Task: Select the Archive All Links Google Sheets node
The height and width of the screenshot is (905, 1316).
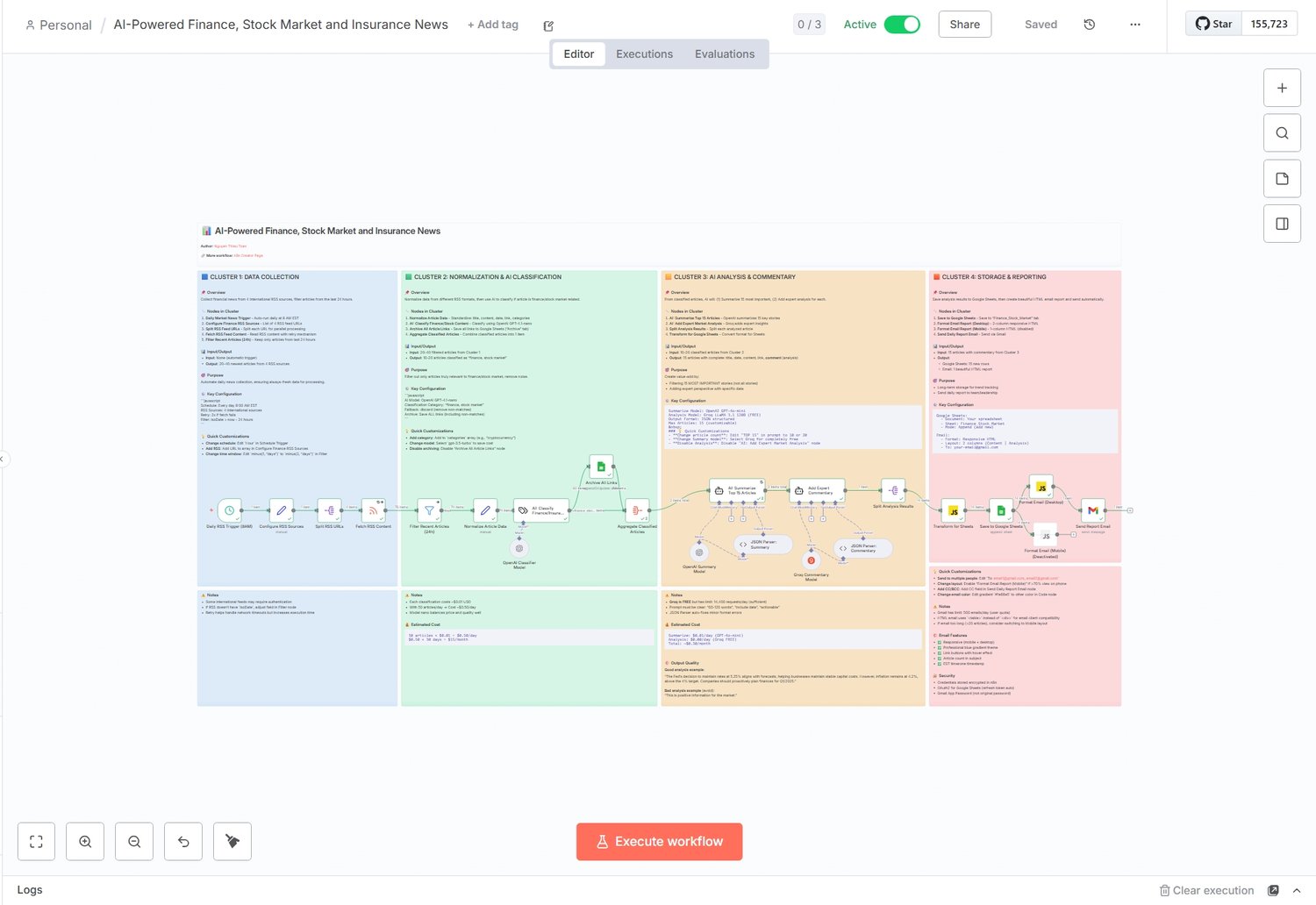Action: pyautogui.click(x=601, y=467)
